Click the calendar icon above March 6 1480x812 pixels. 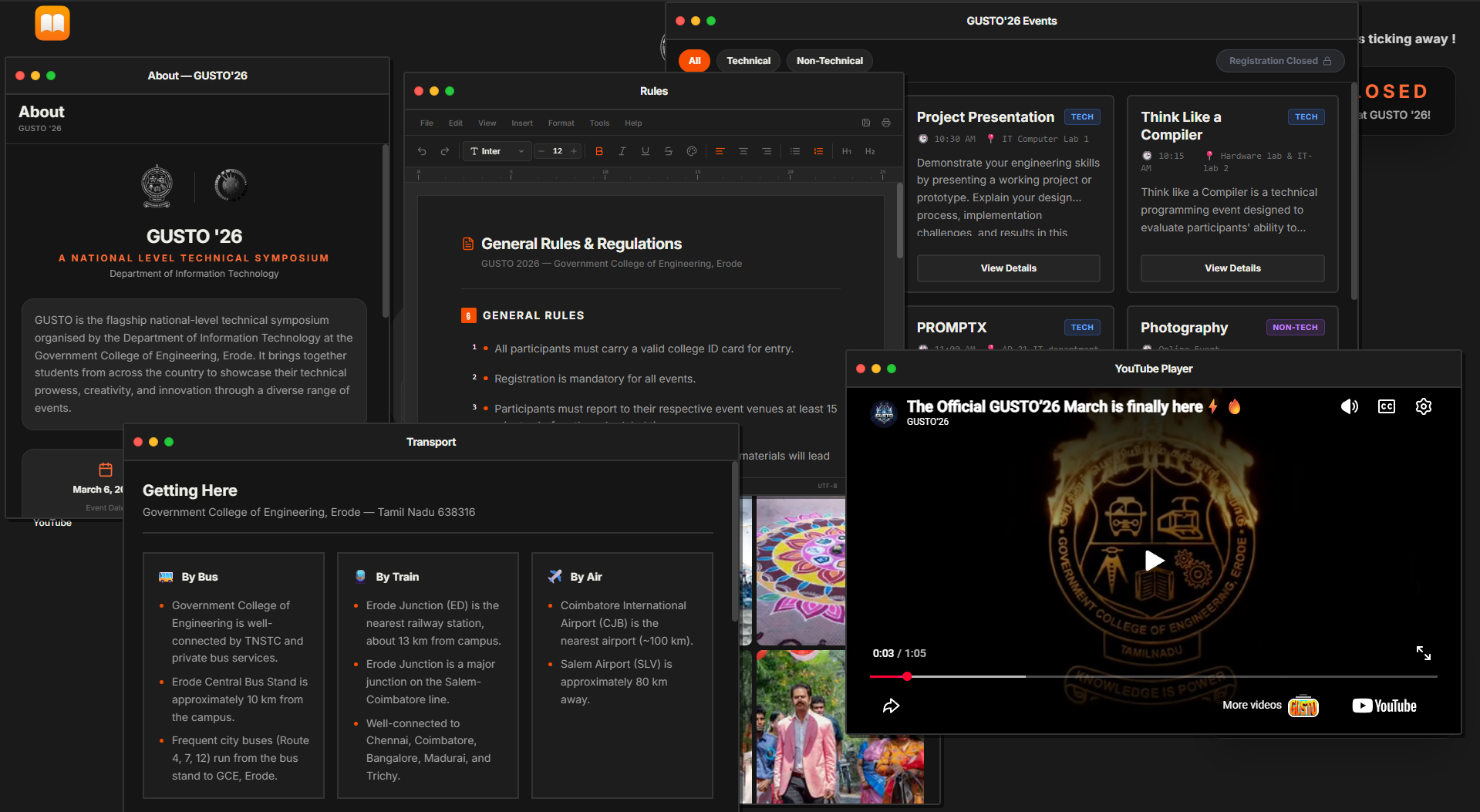106,470
